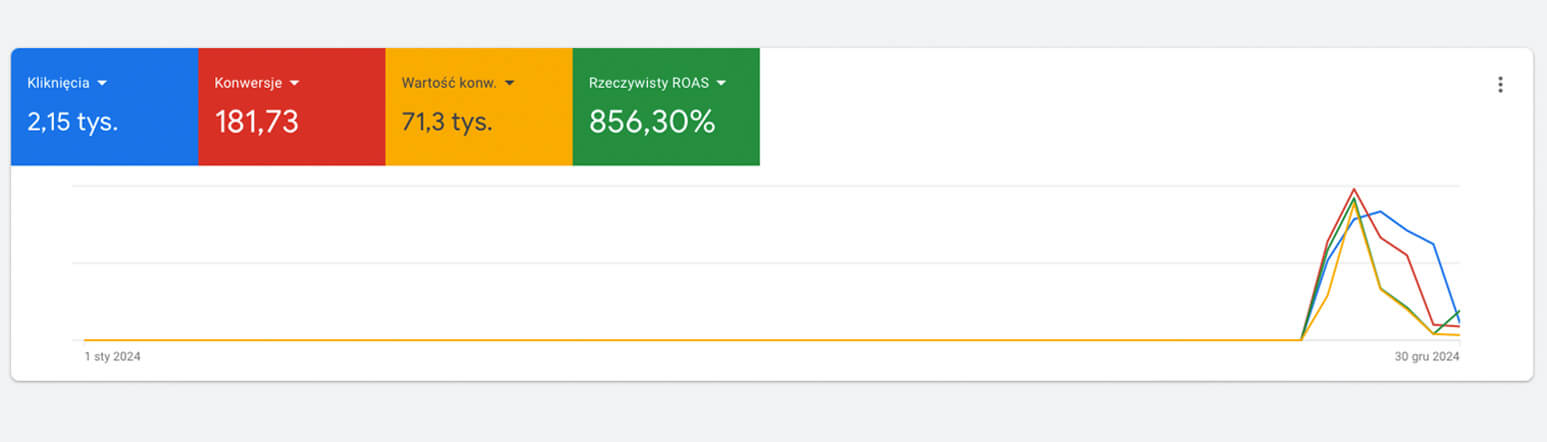Open the Wartość konw. dropdown arrow
The image size is (1547, 442).
[x=510, y=83]
